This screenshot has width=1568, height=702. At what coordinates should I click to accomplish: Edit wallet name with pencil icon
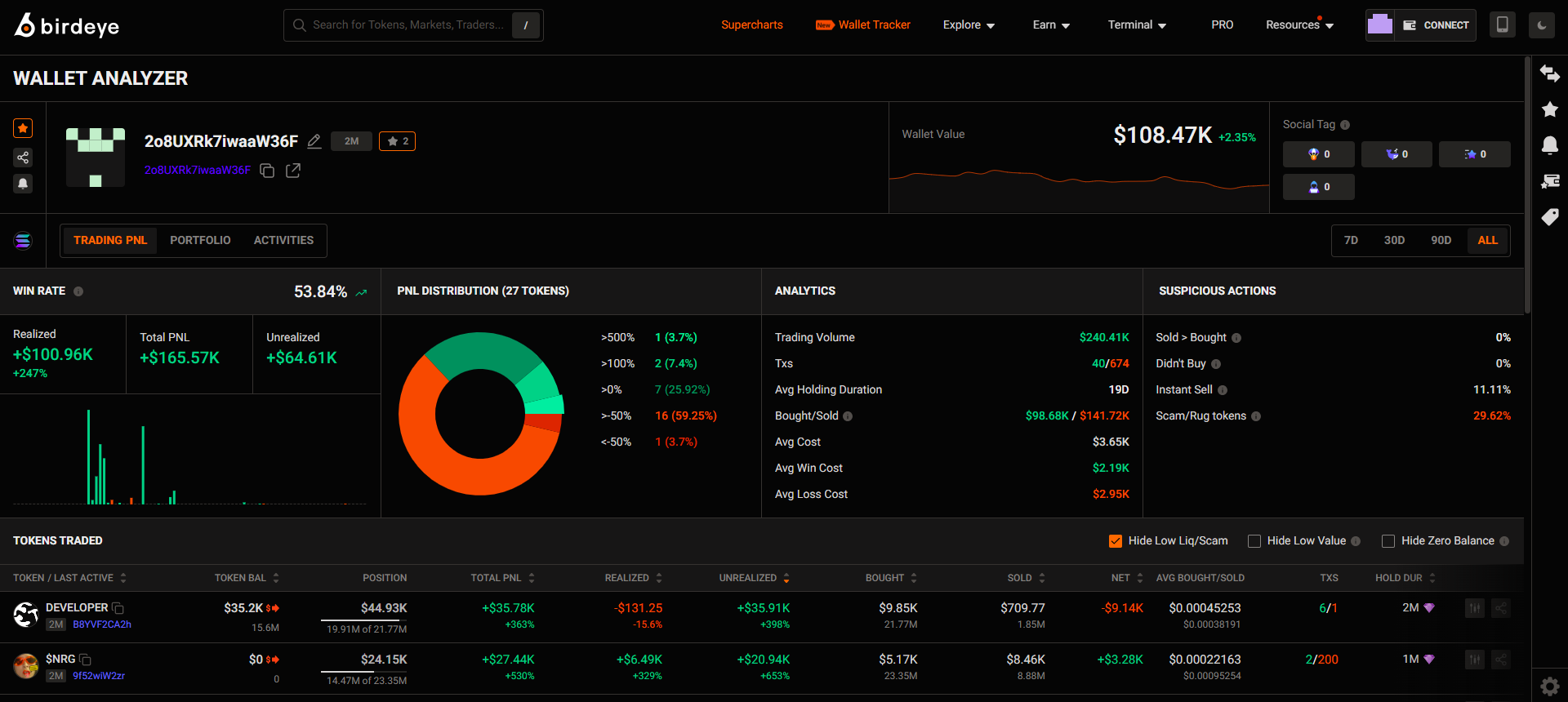point(314,141)
